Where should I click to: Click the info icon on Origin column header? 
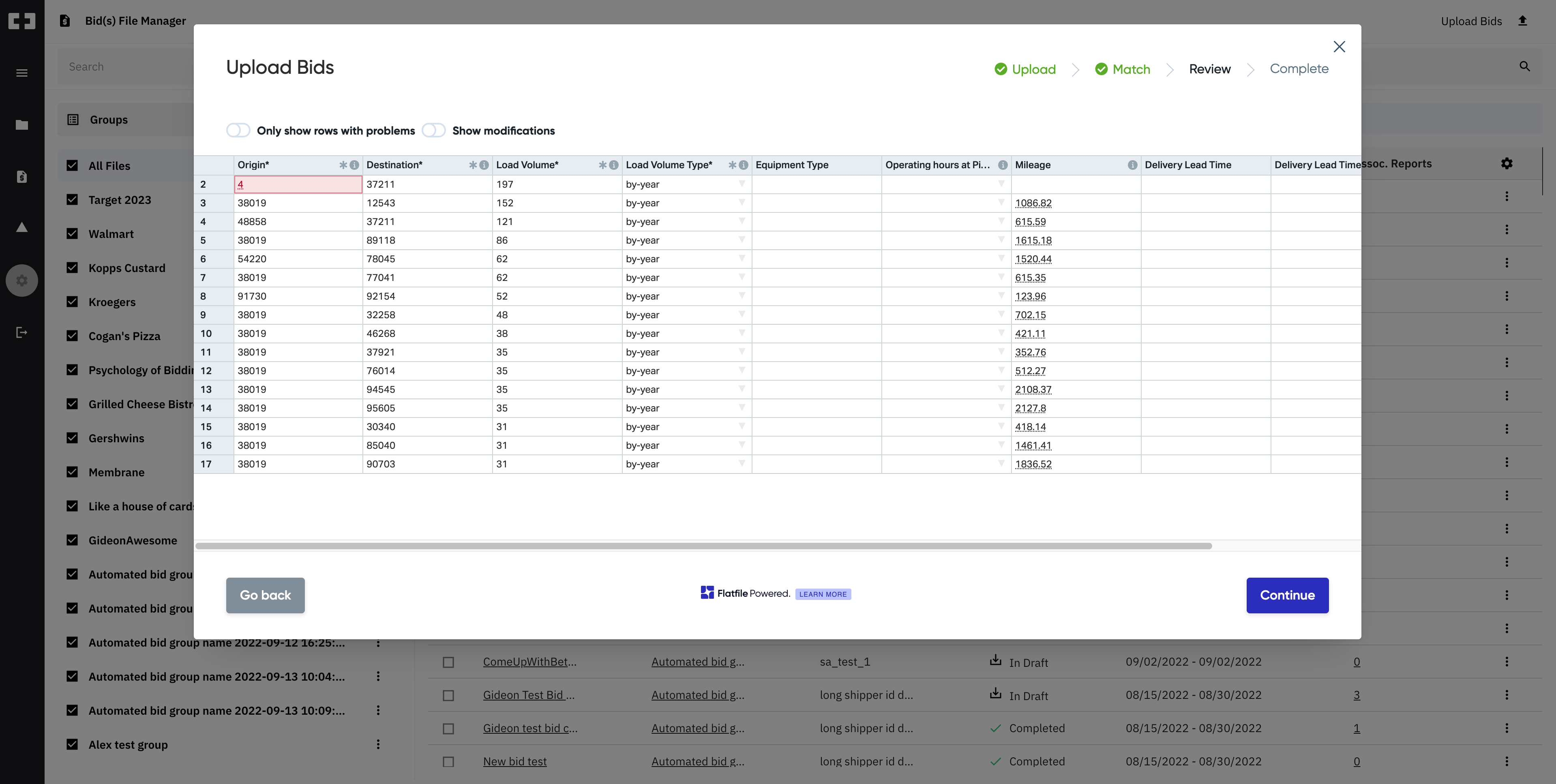(x=354, y=164)
